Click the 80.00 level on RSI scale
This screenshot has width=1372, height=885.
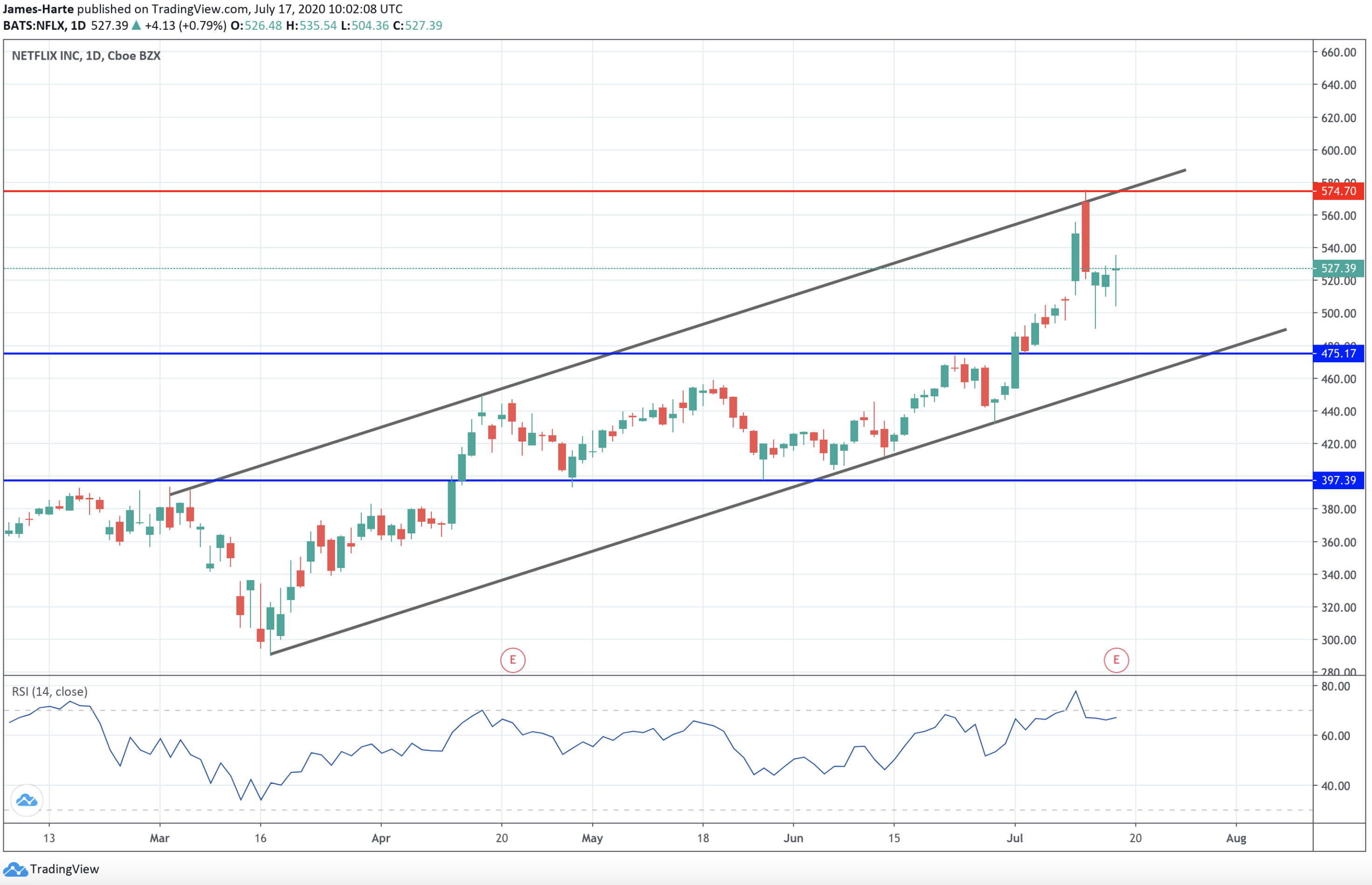1335,686
